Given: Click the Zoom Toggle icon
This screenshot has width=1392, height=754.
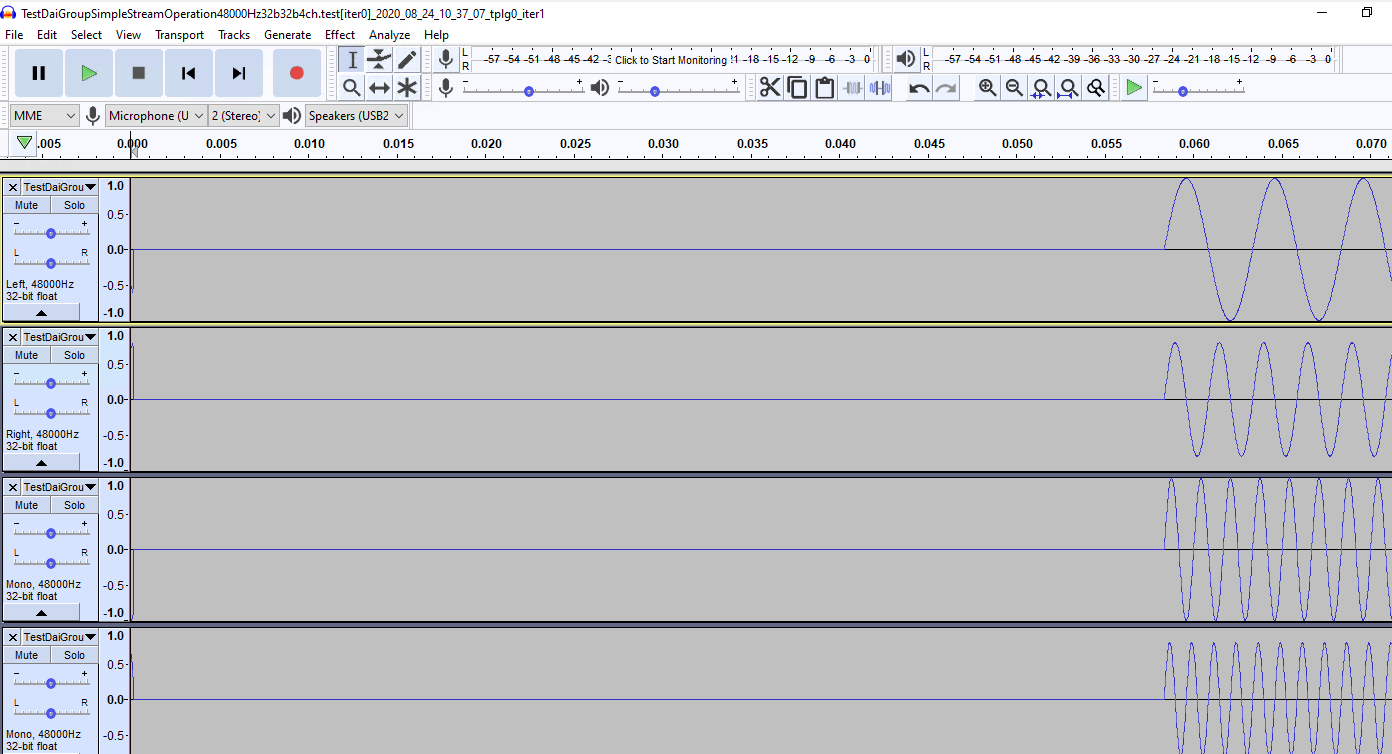Looking at the screenshot, I should (1095, 88).
